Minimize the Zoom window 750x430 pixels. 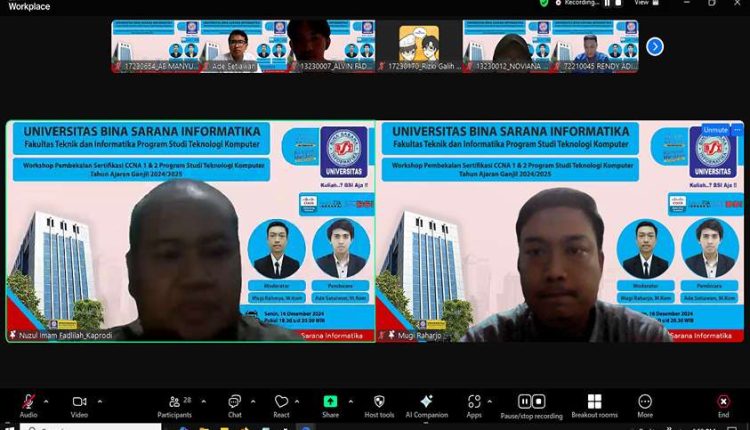(687, 3)
